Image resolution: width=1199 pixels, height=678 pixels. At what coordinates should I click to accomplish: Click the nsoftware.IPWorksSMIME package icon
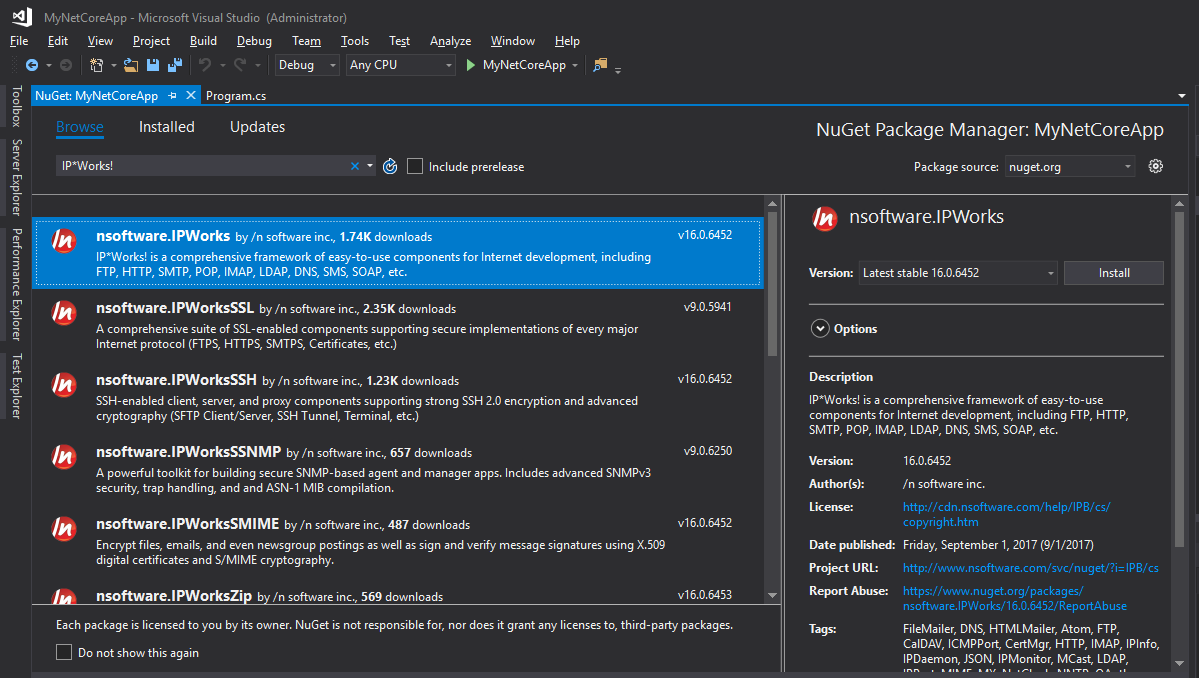point(63,528)
